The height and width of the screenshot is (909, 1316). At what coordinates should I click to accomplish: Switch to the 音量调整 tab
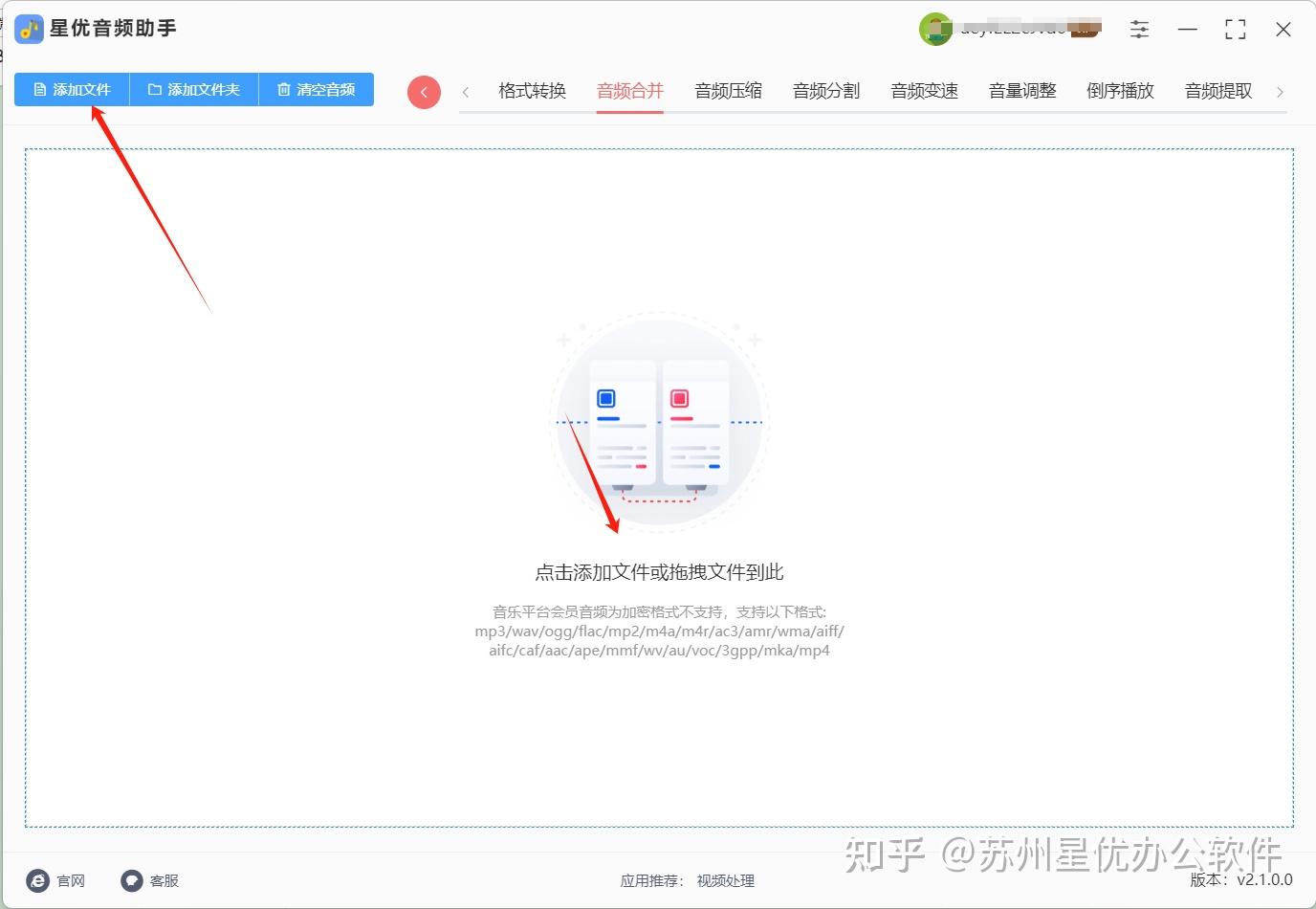click(1022, 91)
